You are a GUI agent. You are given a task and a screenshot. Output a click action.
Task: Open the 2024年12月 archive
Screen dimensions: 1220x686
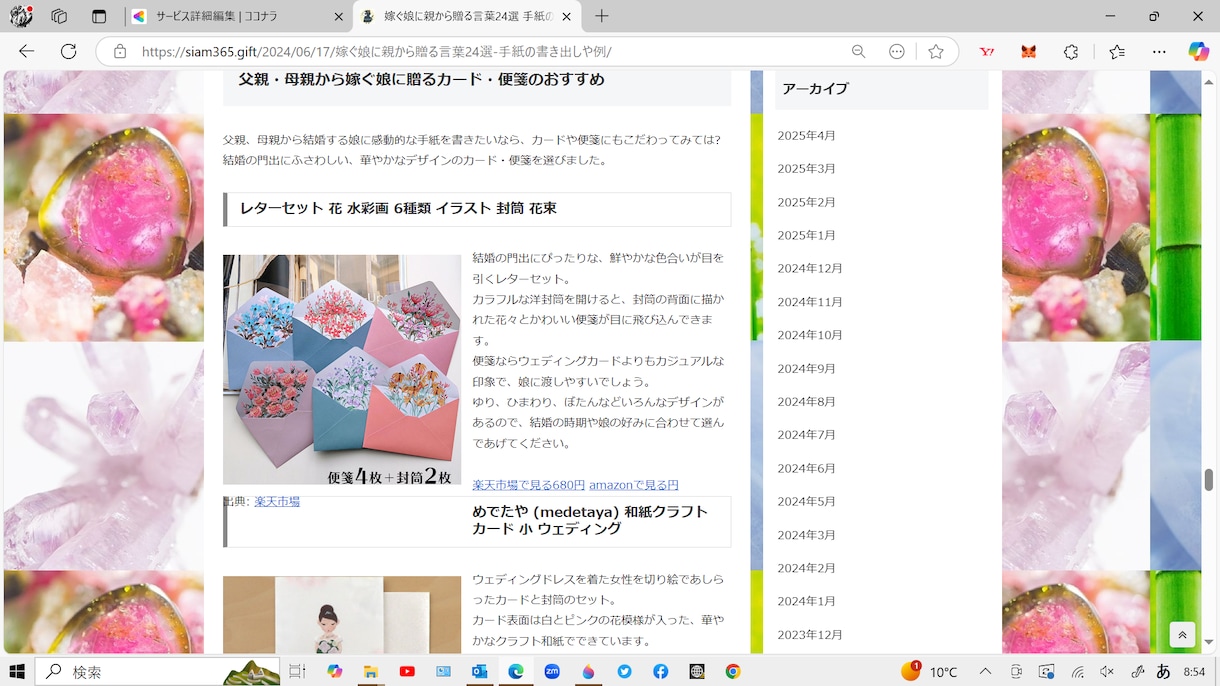click(810, 268)
